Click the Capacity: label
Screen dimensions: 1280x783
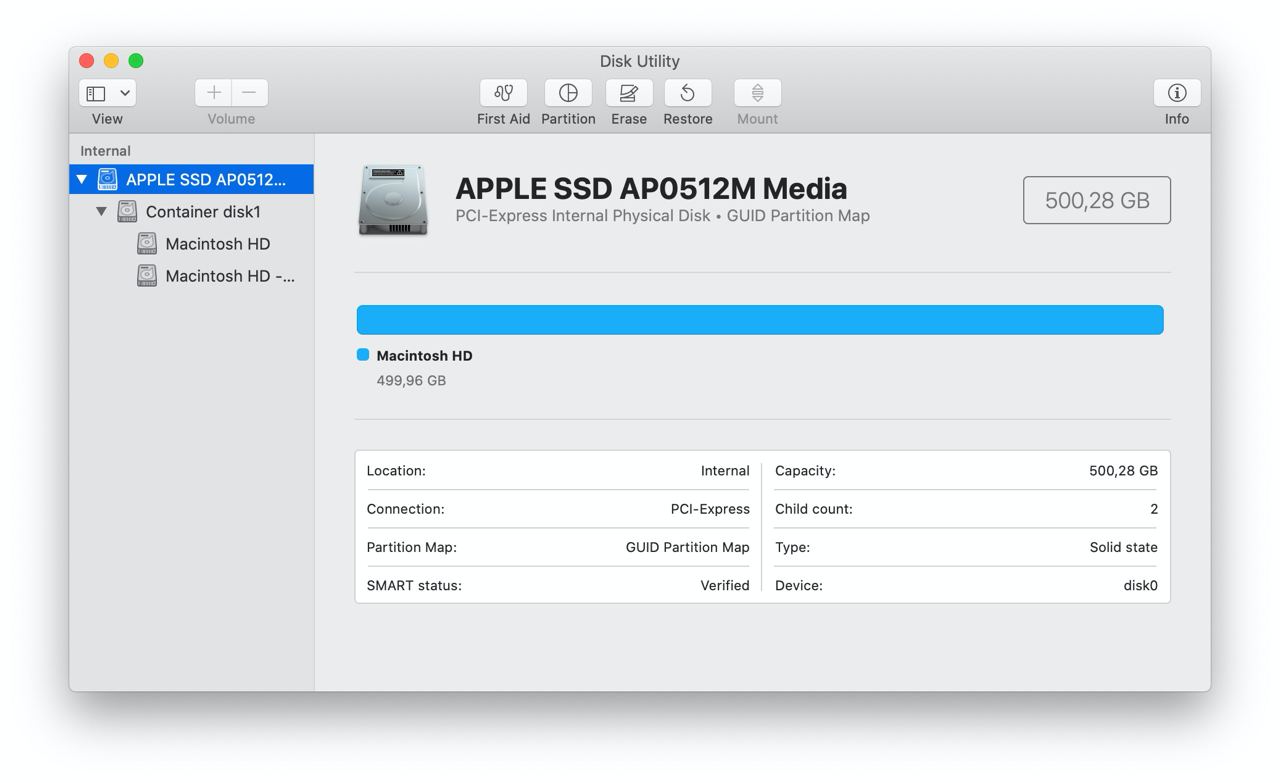point(805,471)
